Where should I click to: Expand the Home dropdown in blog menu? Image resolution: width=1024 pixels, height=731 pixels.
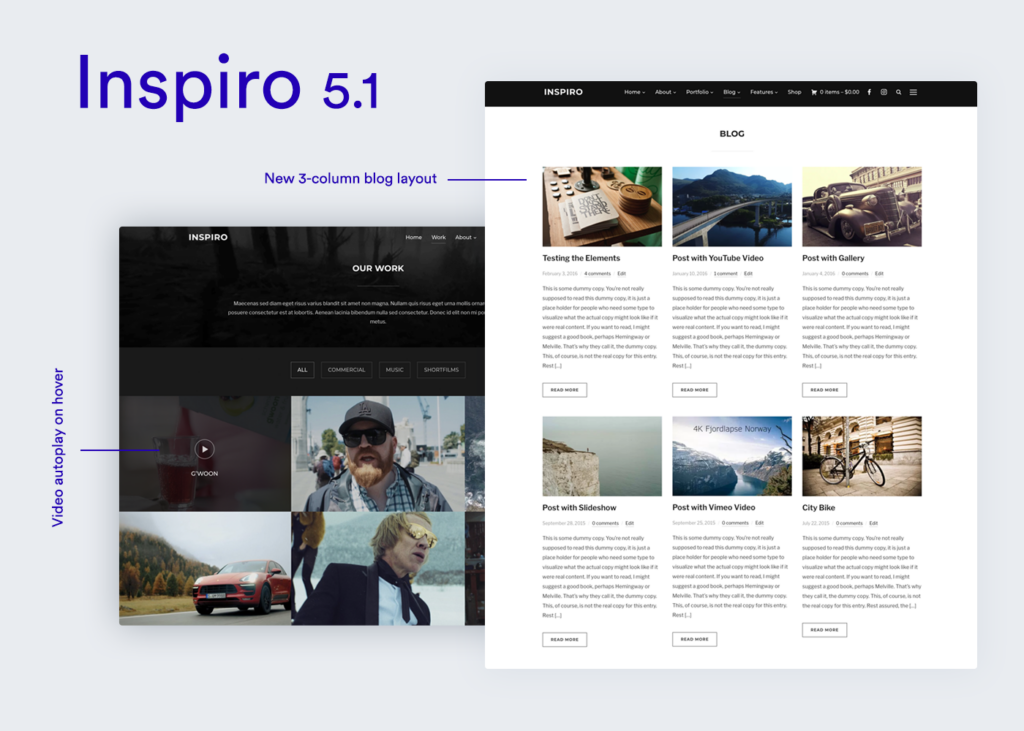634,92
